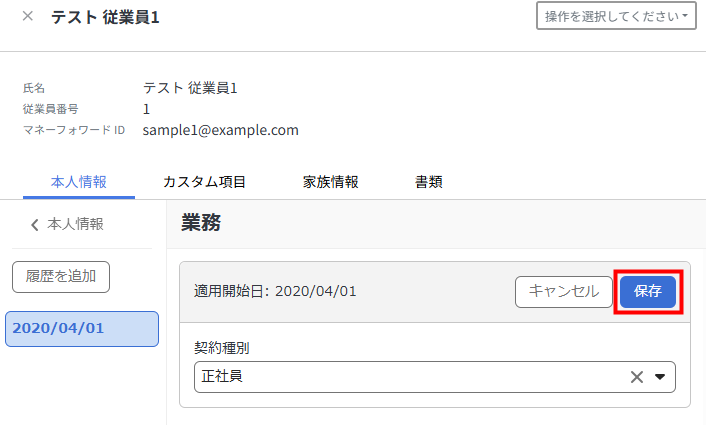Open the カスタム項目 tab

point(204,182)
